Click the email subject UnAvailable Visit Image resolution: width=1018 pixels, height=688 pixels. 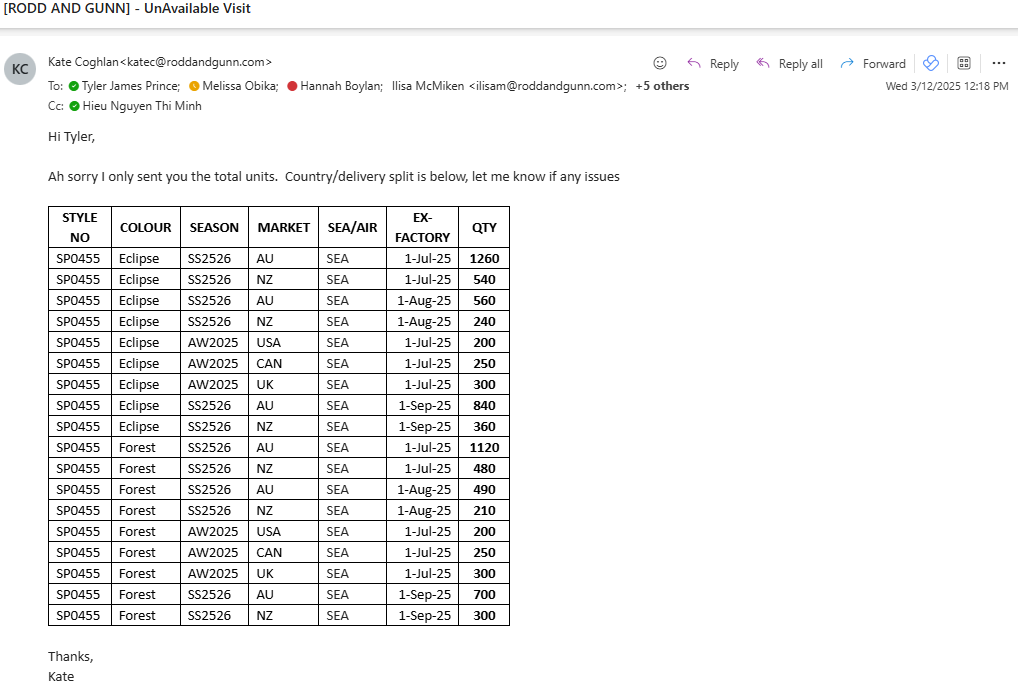(x=197, y=8)
